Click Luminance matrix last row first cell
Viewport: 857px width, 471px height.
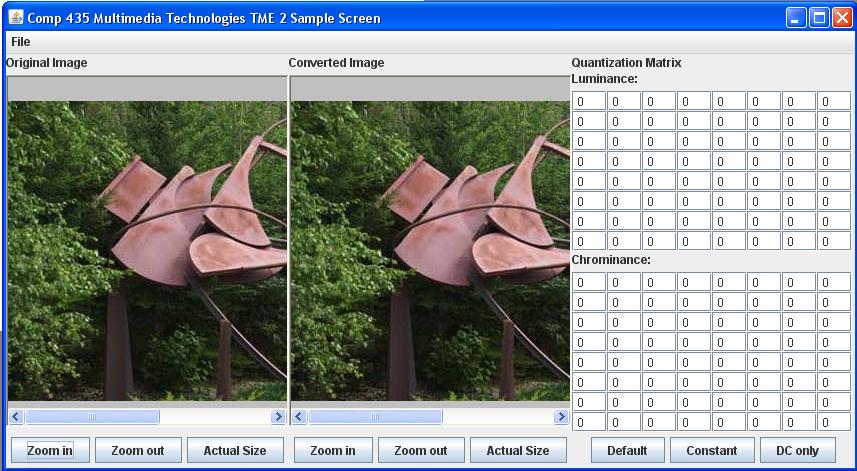pos(589,241)
